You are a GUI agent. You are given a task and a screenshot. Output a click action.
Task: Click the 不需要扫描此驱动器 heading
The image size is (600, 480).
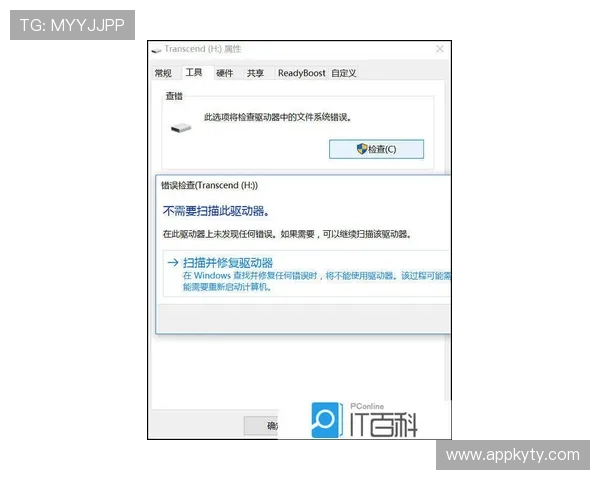click(x=216, y=211)
